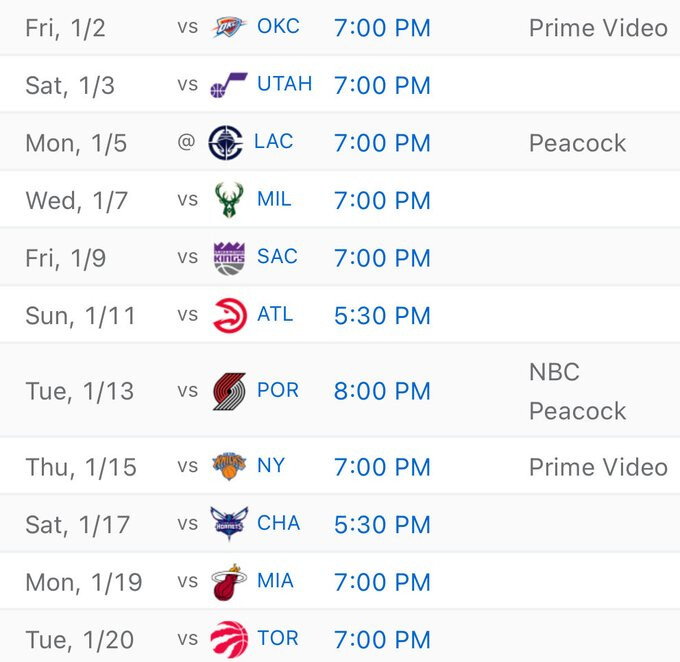Screen dimensions: 680x662
Task: Click the Atlanta Hawks logo
Action: click(x=229, y=316)
